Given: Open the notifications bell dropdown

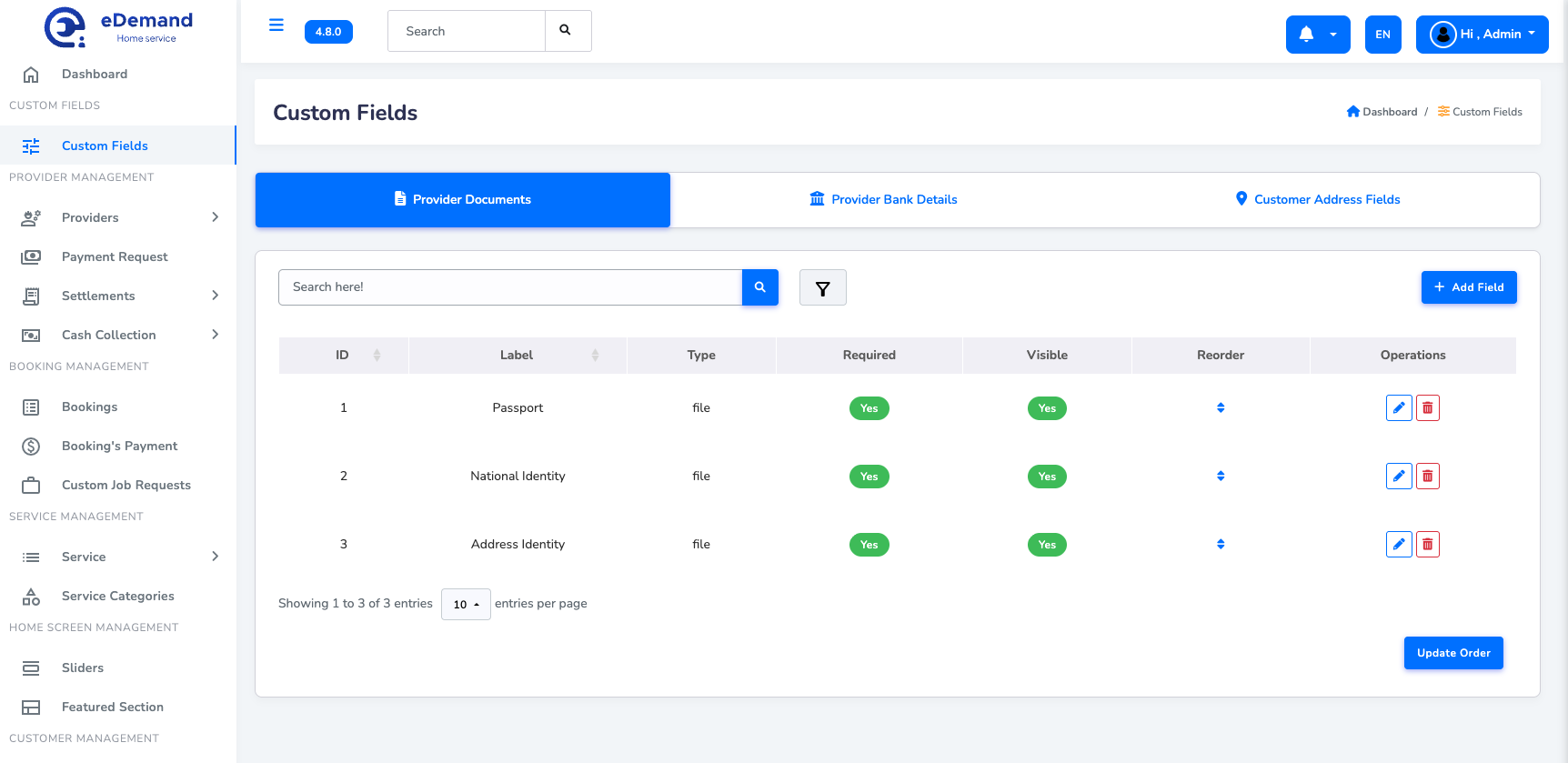Looking at the screenshot, I should pyautogui.click(x=1317, y=35).
